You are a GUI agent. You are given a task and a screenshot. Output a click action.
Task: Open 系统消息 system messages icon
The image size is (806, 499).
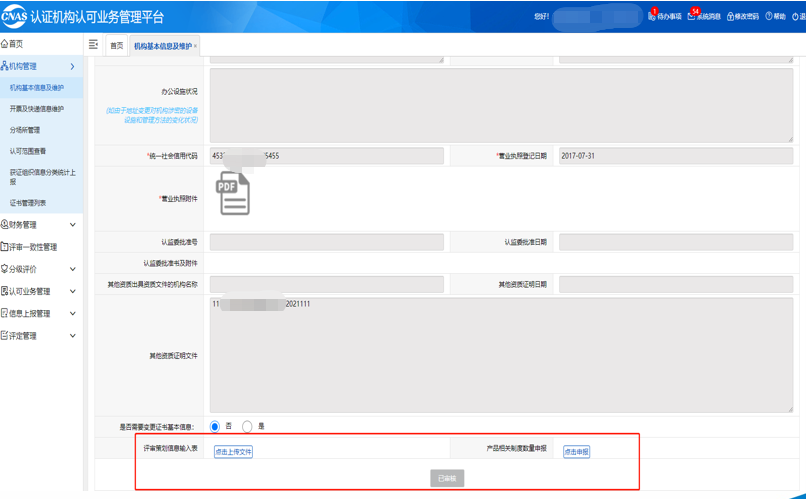(x=691, y=16)
